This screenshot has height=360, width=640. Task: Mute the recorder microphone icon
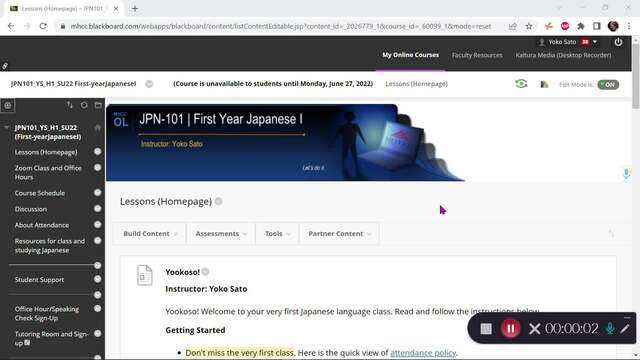tap(610, 329)
